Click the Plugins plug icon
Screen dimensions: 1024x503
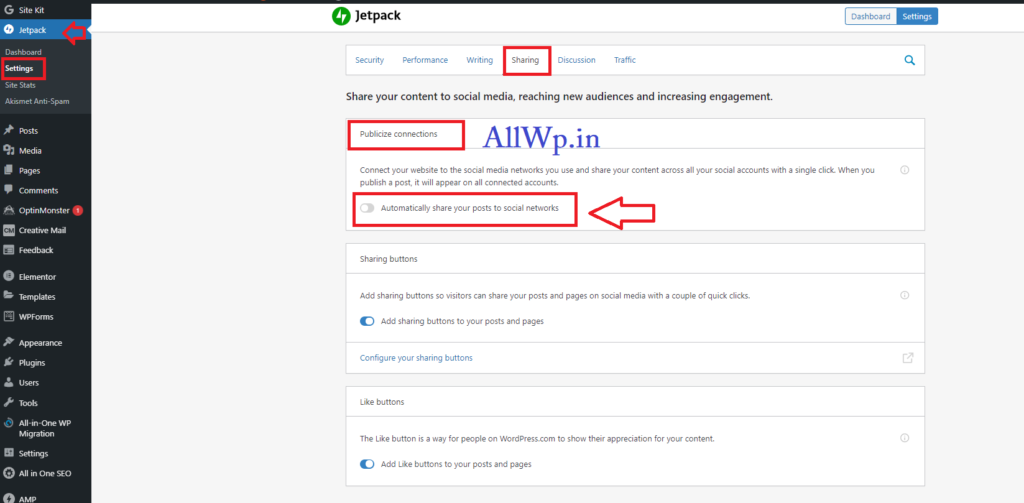tap(9, 363)
